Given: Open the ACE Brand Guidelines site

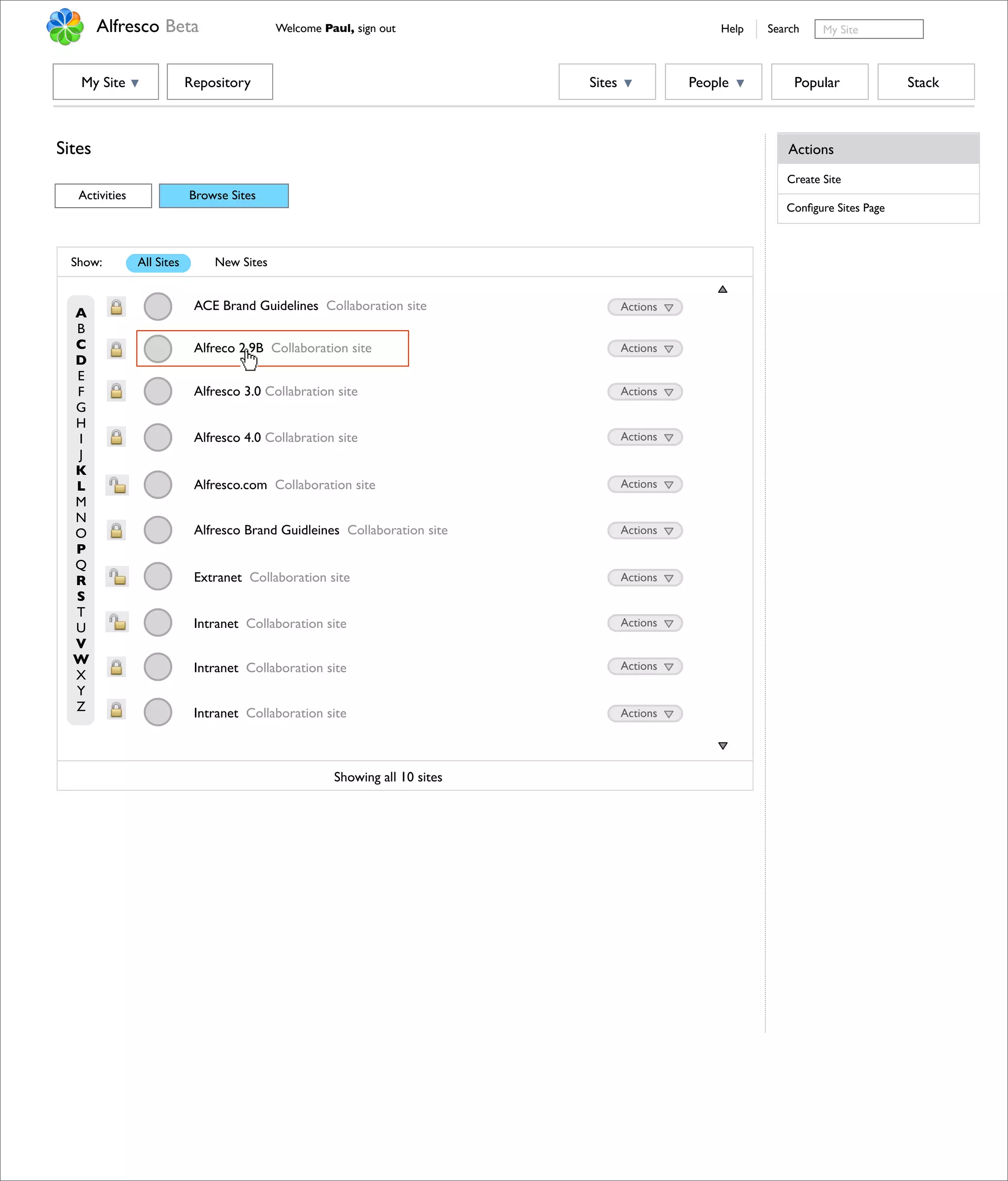Looking at the screenshot, I should 256,306.
